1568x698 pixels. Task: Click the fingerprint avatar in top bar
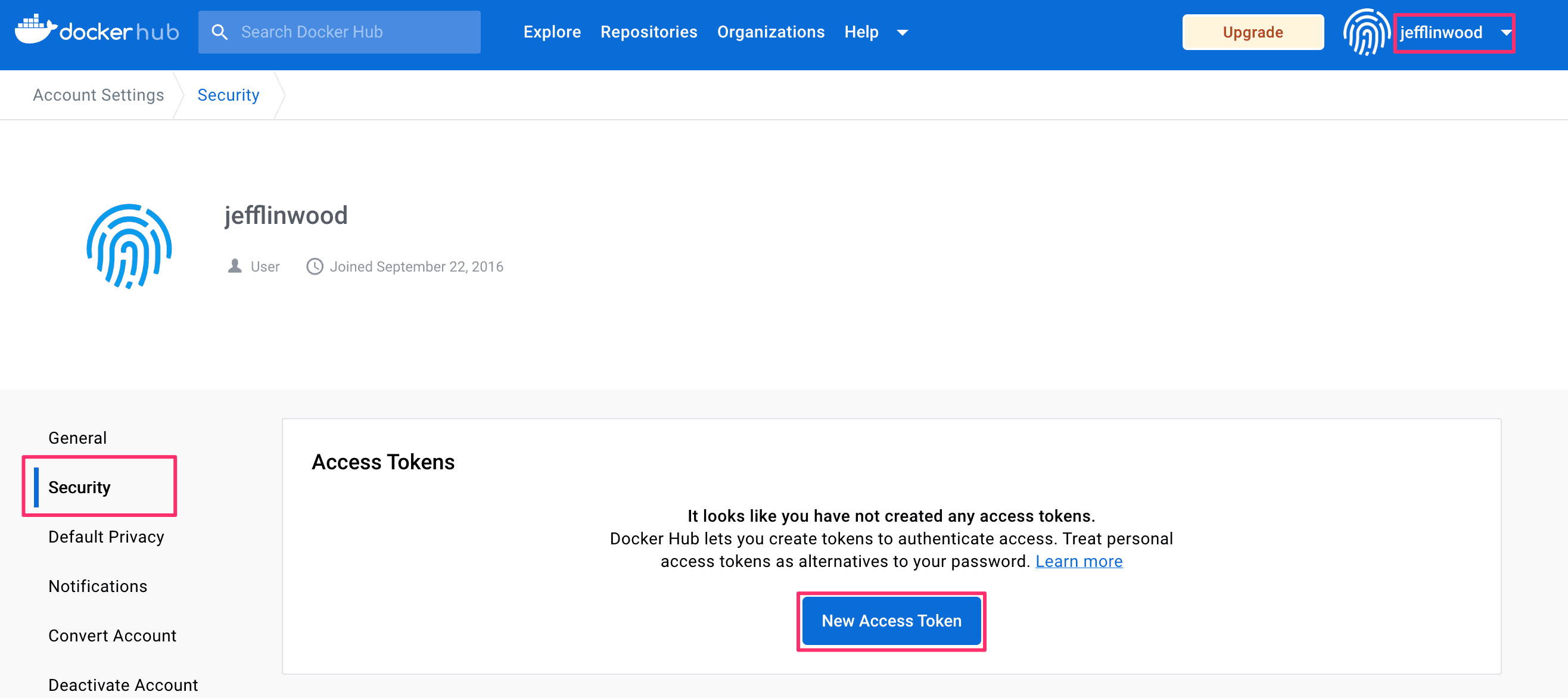1366,32
